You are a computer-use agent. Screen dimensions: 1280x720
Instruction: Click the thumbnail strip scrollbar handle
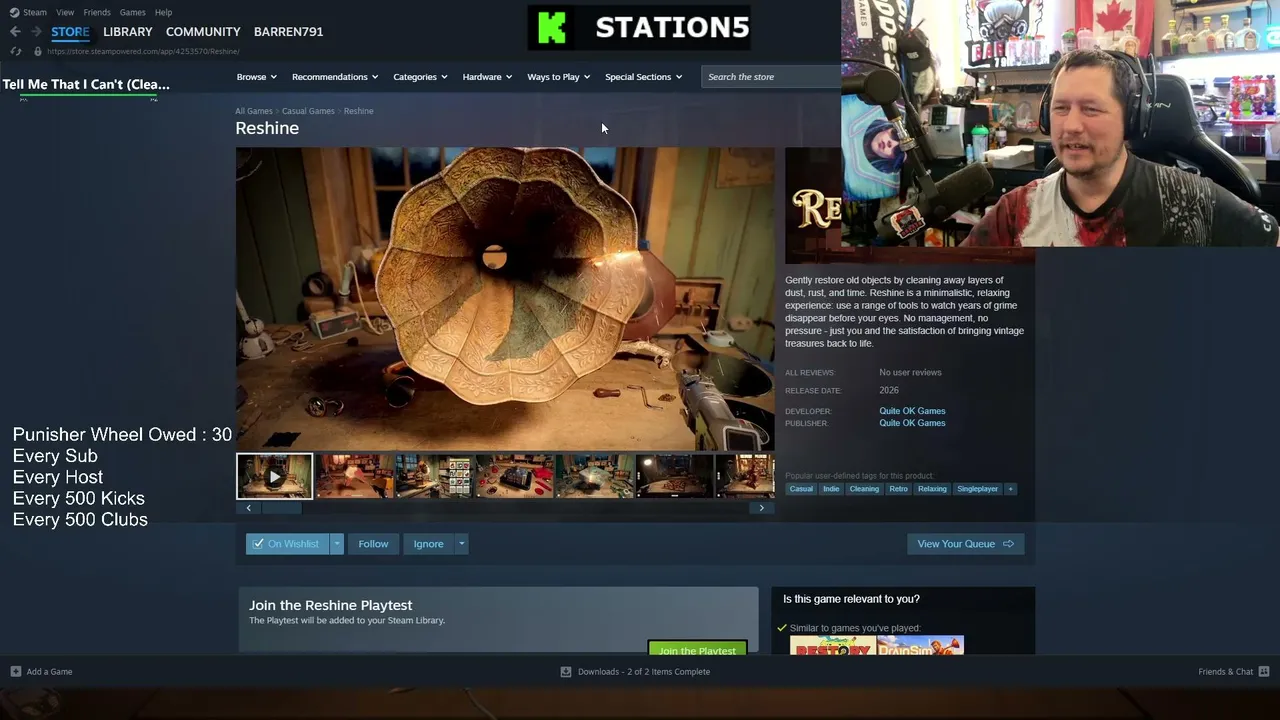(x=281, y=508)
